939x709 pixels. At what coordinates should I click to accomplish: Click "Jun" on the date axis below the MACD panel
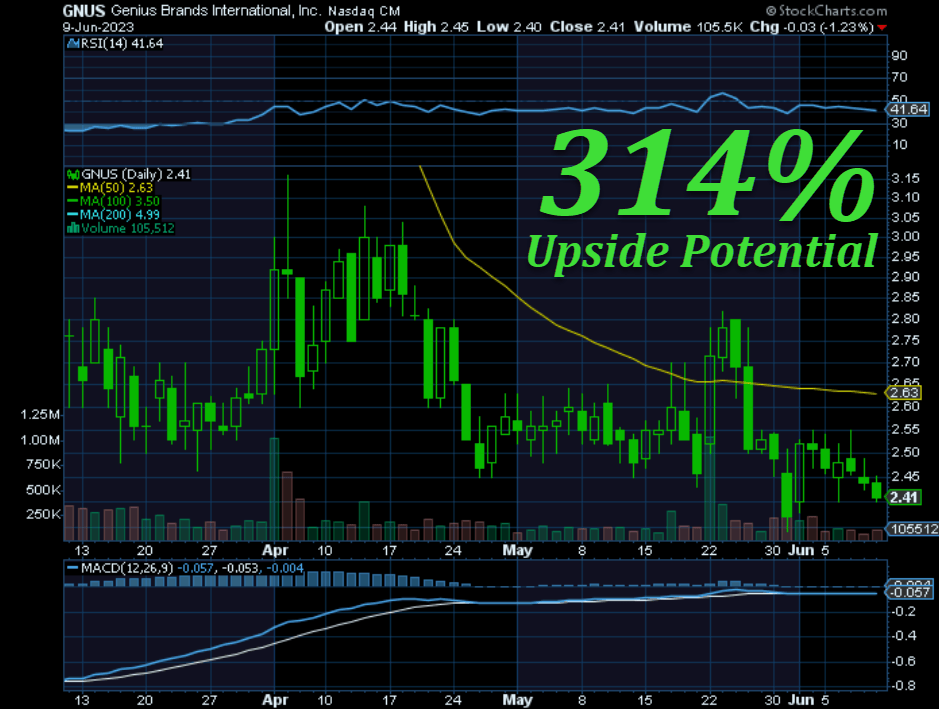[801, 699]
